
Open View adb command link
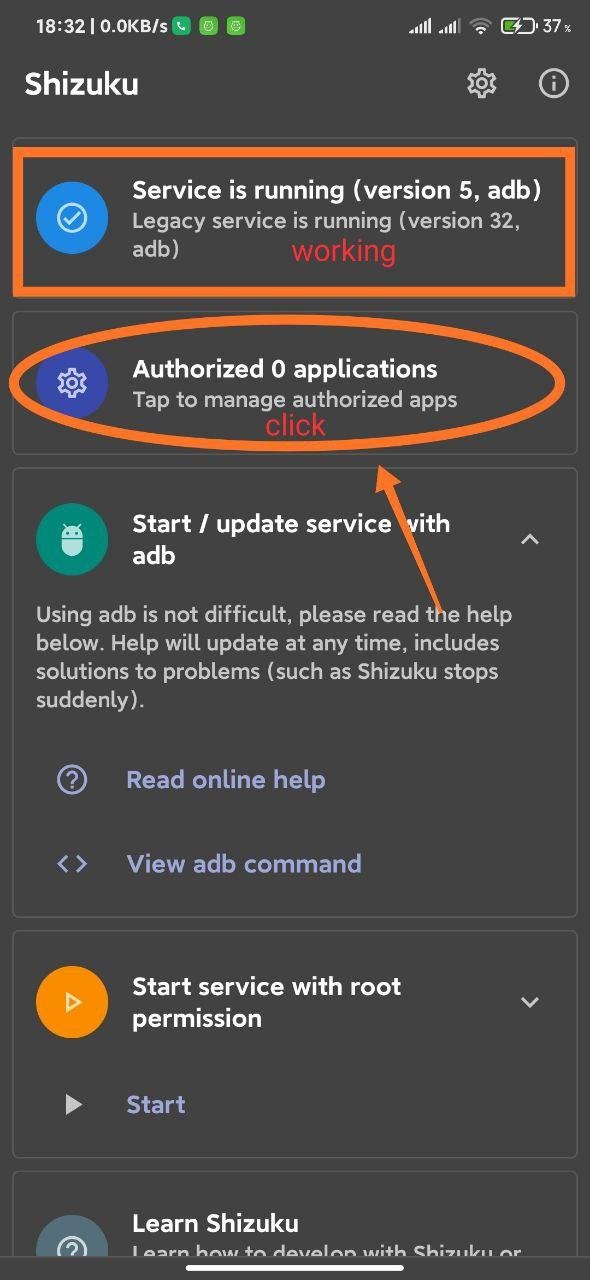click(x=244, y=864)
